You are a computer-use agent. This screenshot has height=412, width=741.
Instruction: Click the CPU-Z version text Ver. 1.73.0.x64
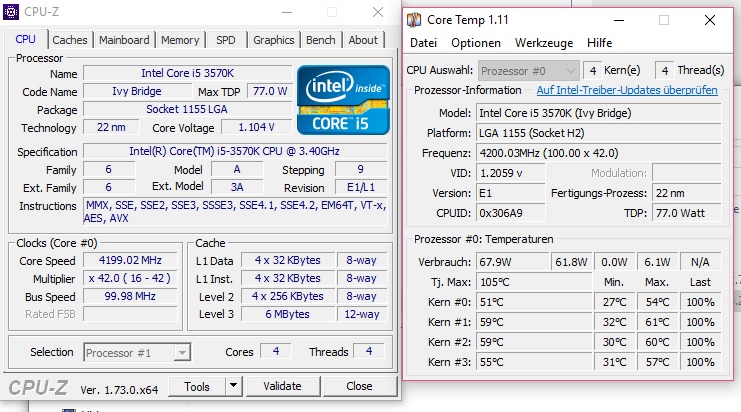(119, 390)
